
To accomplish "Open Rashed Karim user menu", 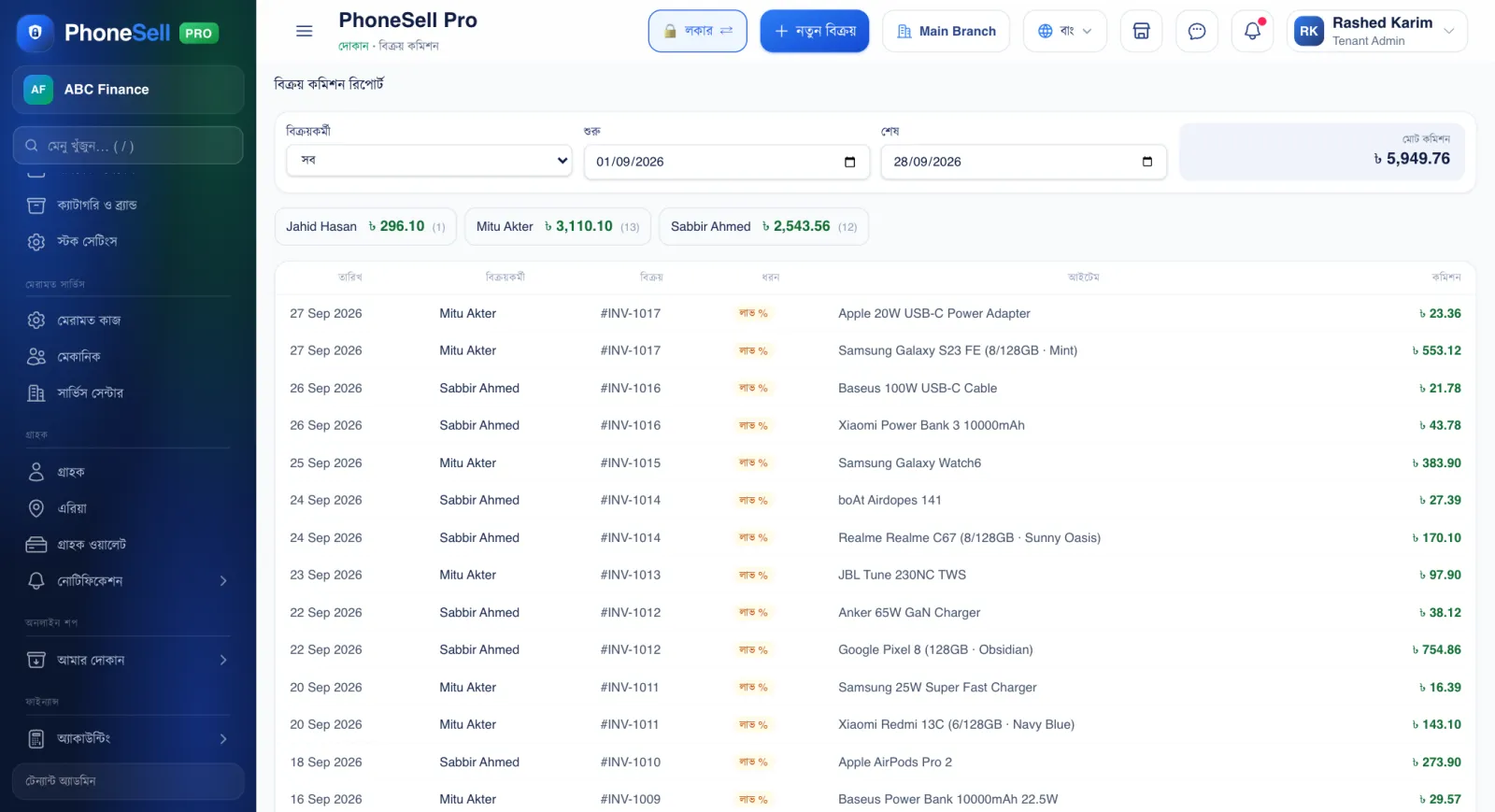I will (1377, 31).
